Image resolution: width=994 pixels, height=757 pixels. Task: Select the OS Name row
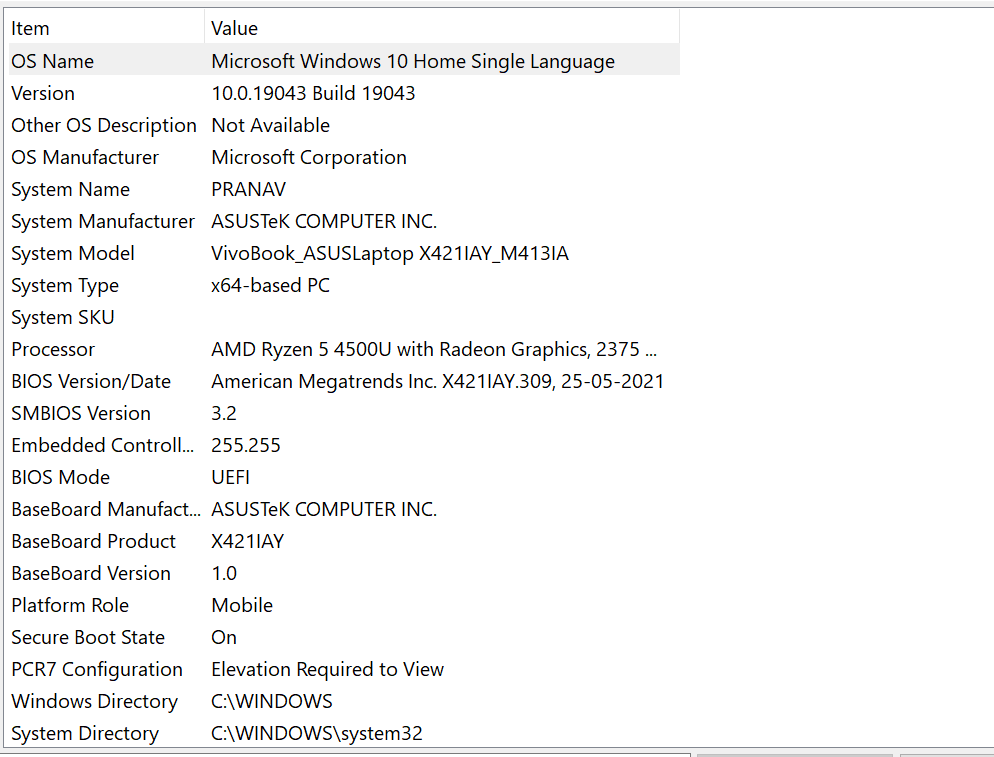[52, 61]
